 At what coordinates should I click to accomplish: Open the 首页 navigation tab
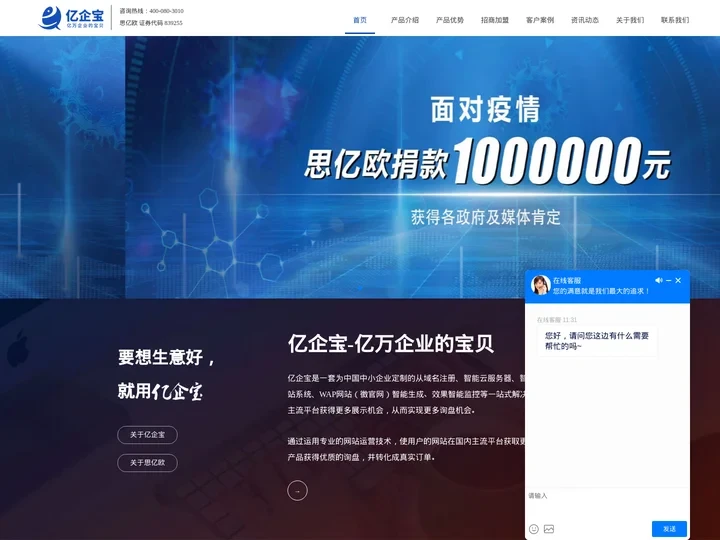click(360, 20)
